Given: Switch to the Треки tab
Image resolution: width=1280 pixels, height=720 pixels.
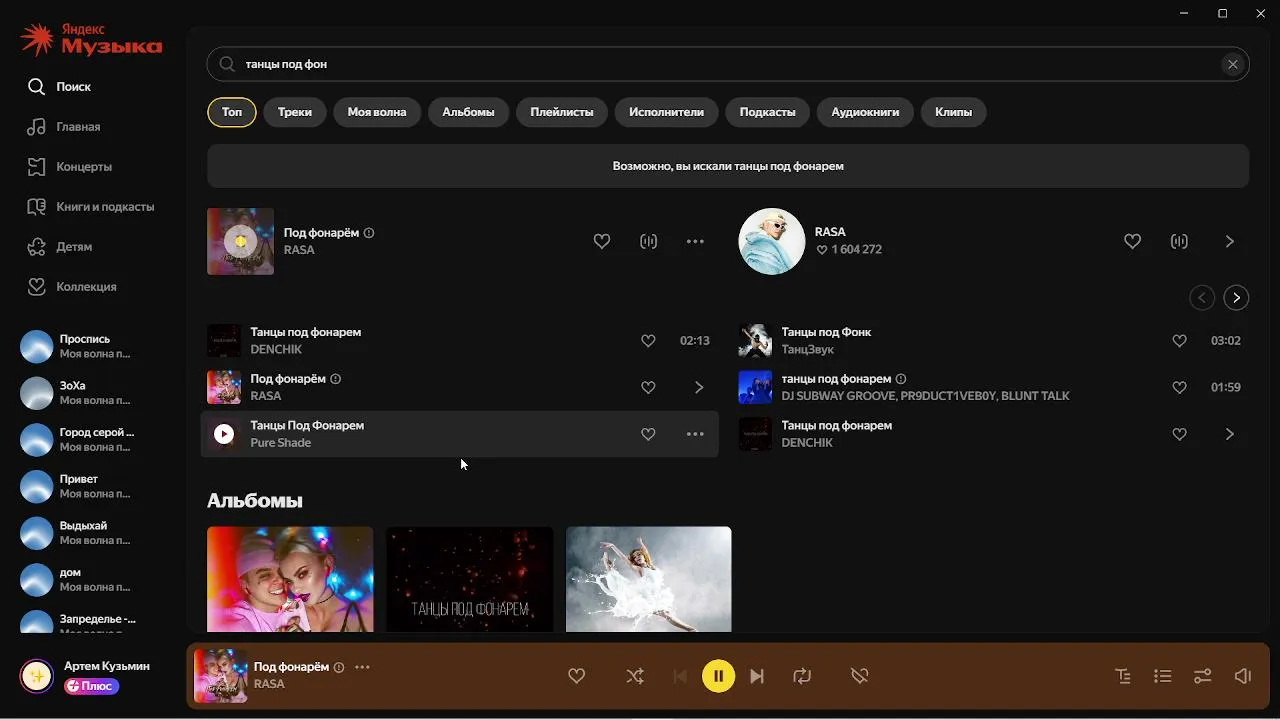Looking at the screenshot, I should (295, 112).
